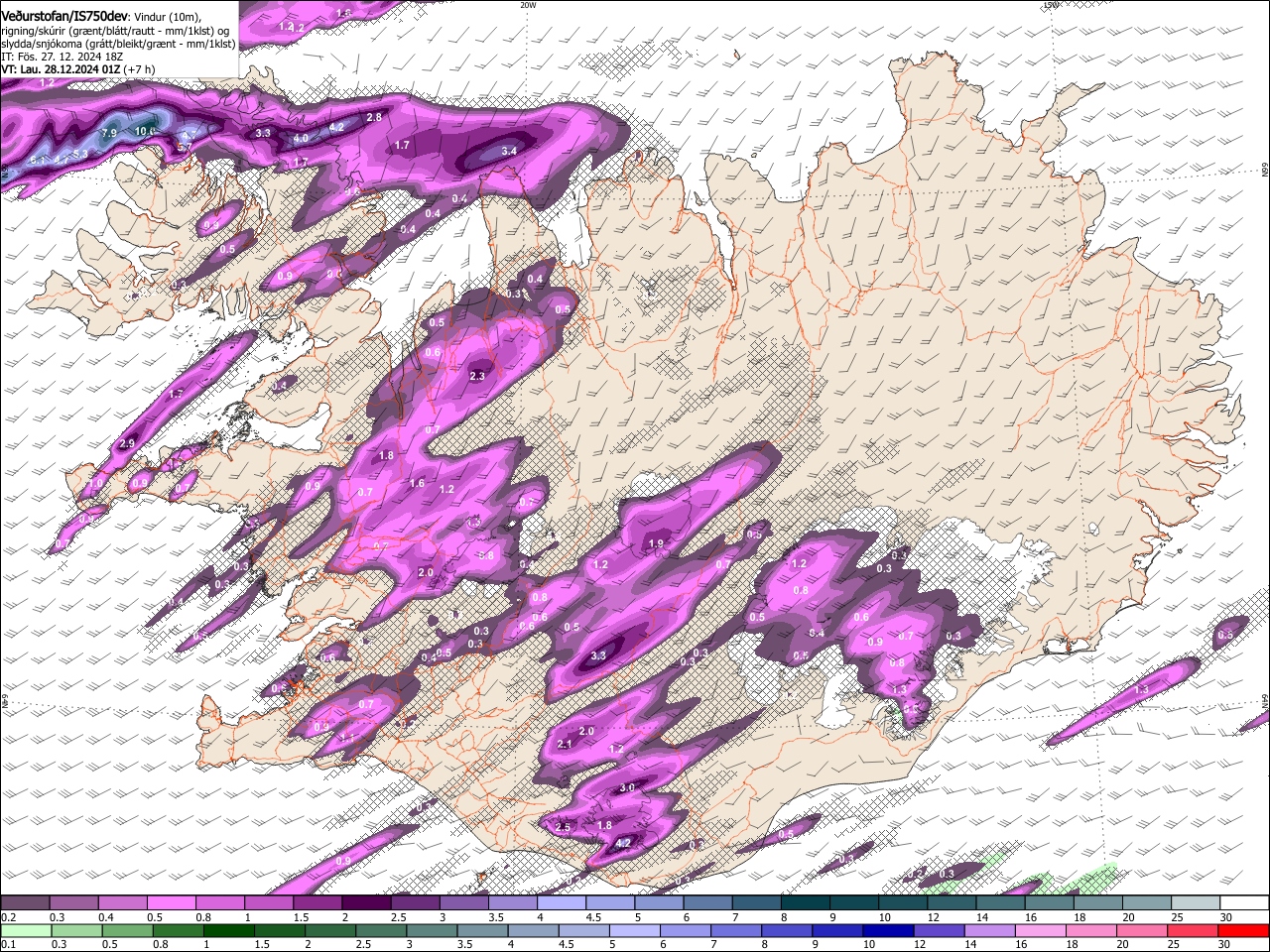The height and width of the screenshot is (952, 1270).
Task: Click the map precipitation value 2.1
Action: click(566, 744)
